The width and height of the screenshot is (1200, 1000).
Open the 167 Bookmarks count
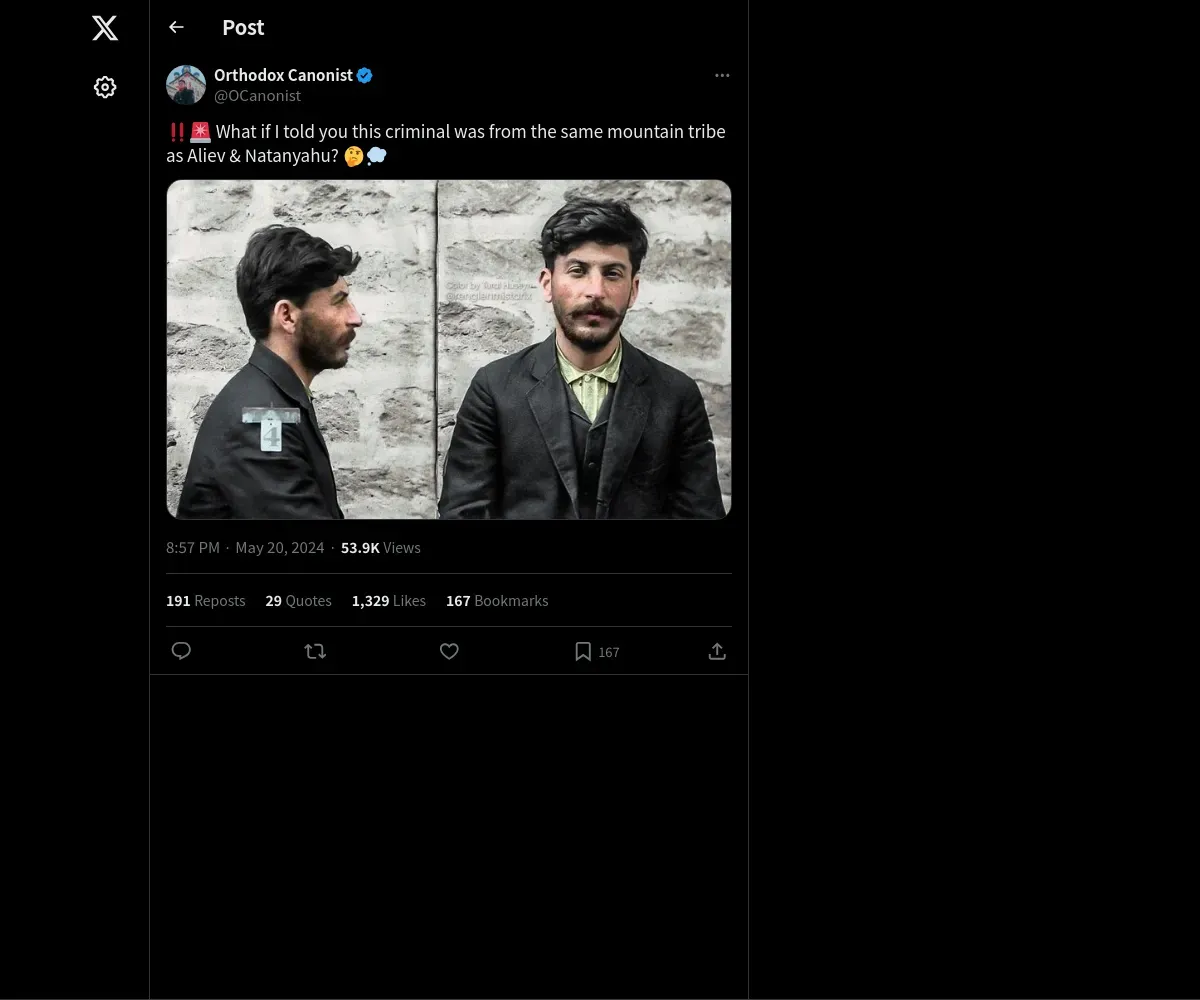(x=497, y=600)
